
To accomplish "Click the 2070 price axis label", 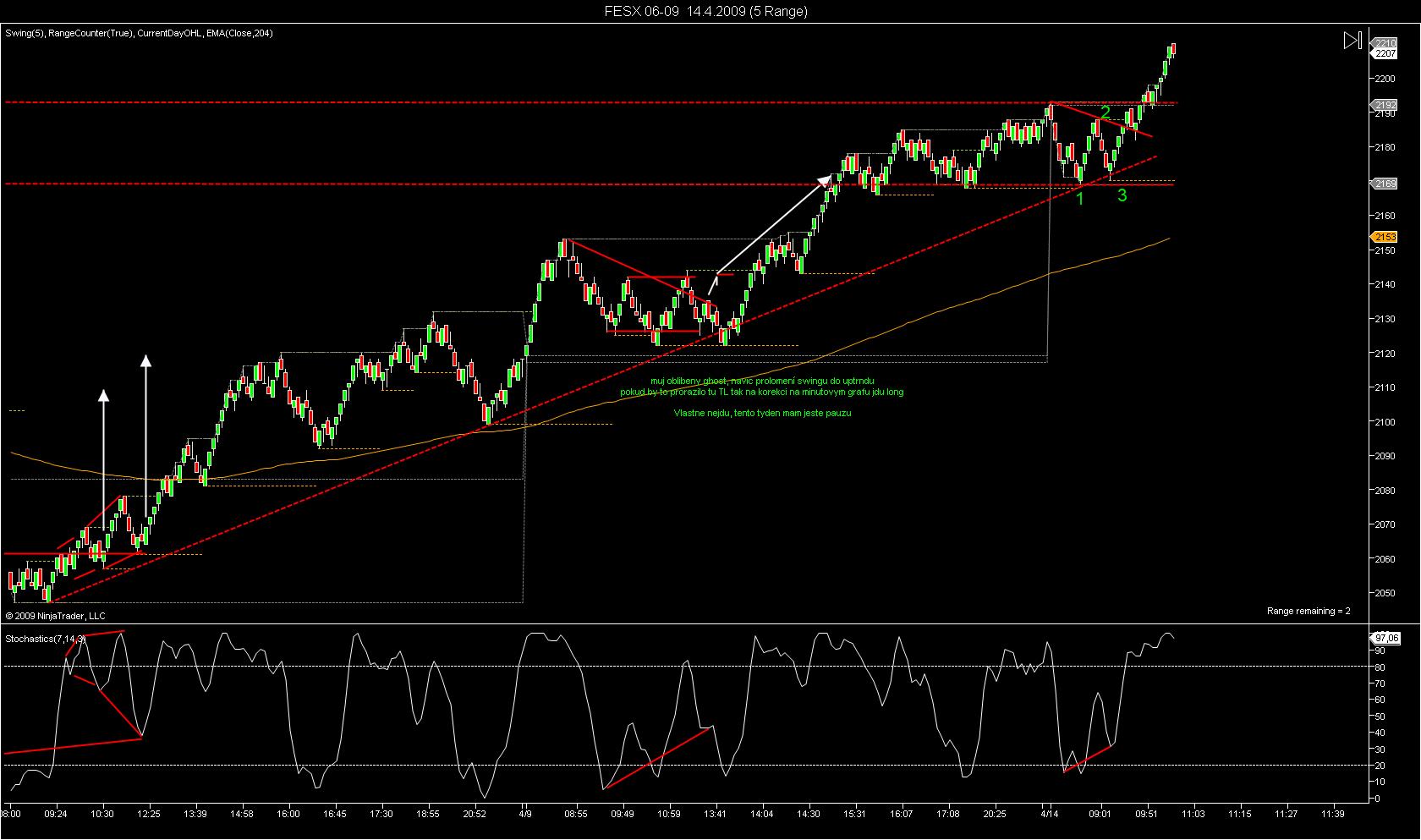I will pyautogui.click(x=1385, y=524).
